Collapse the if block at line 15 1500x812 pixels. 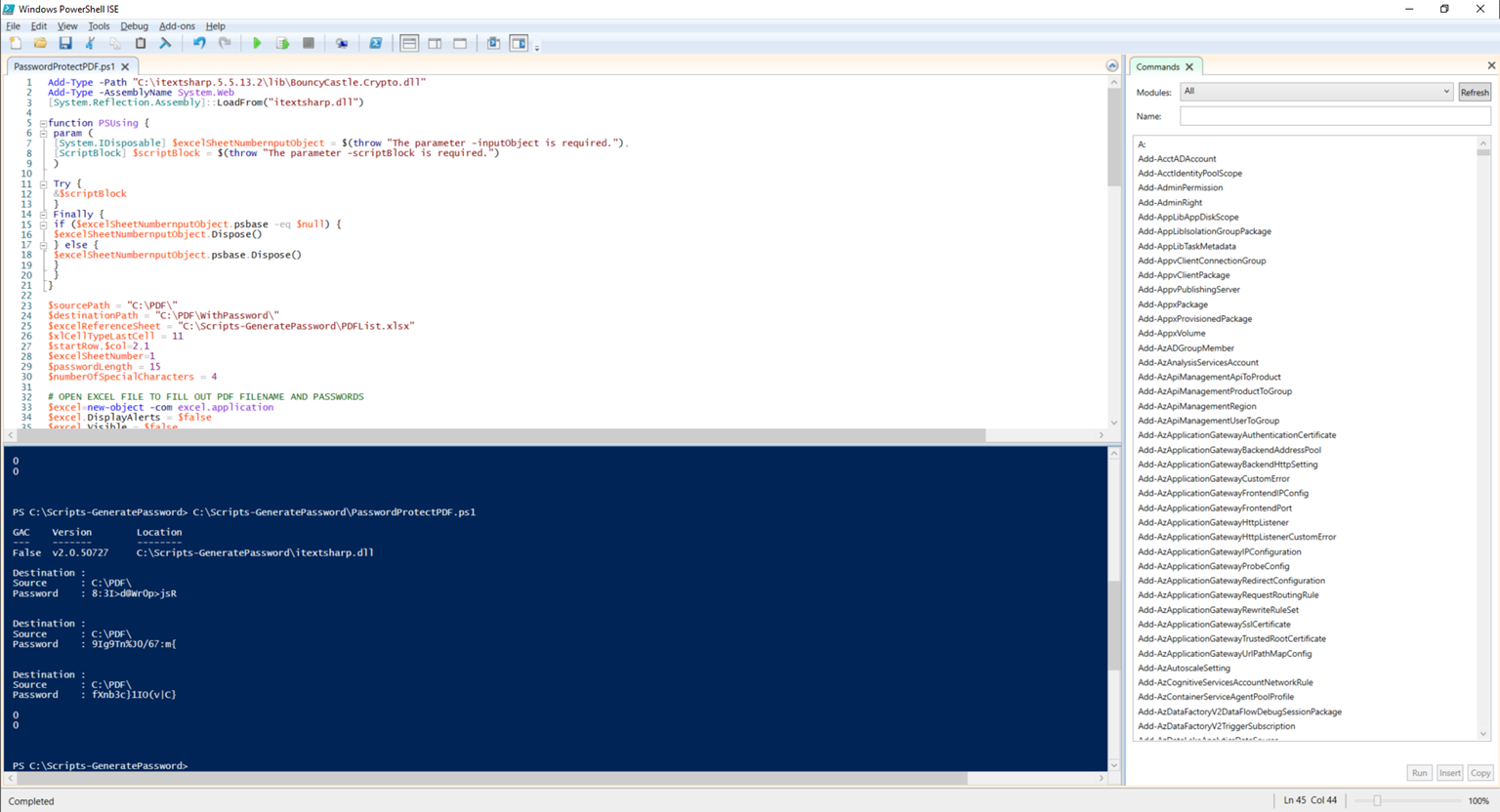coord(43,224)
